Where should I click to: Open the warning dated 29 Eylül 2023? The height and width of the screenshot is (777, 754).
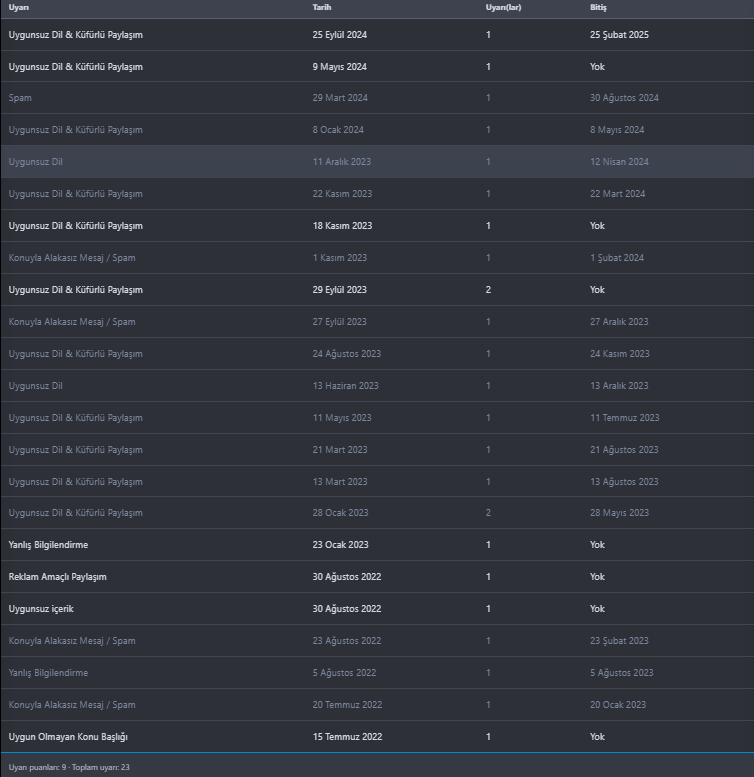click(x=76, y=290)
